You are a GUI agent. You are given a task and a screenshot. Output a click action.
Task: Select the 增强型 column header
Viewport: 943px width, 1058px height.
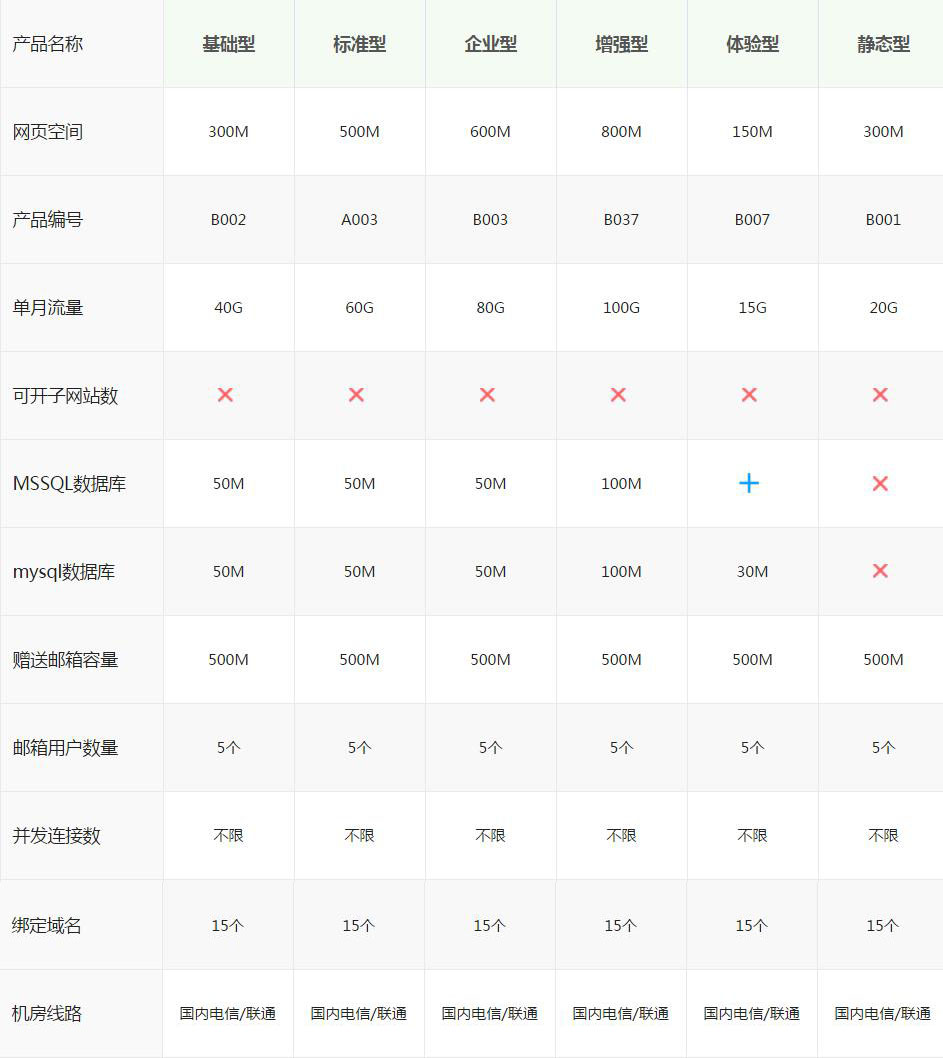click(621, 45)
